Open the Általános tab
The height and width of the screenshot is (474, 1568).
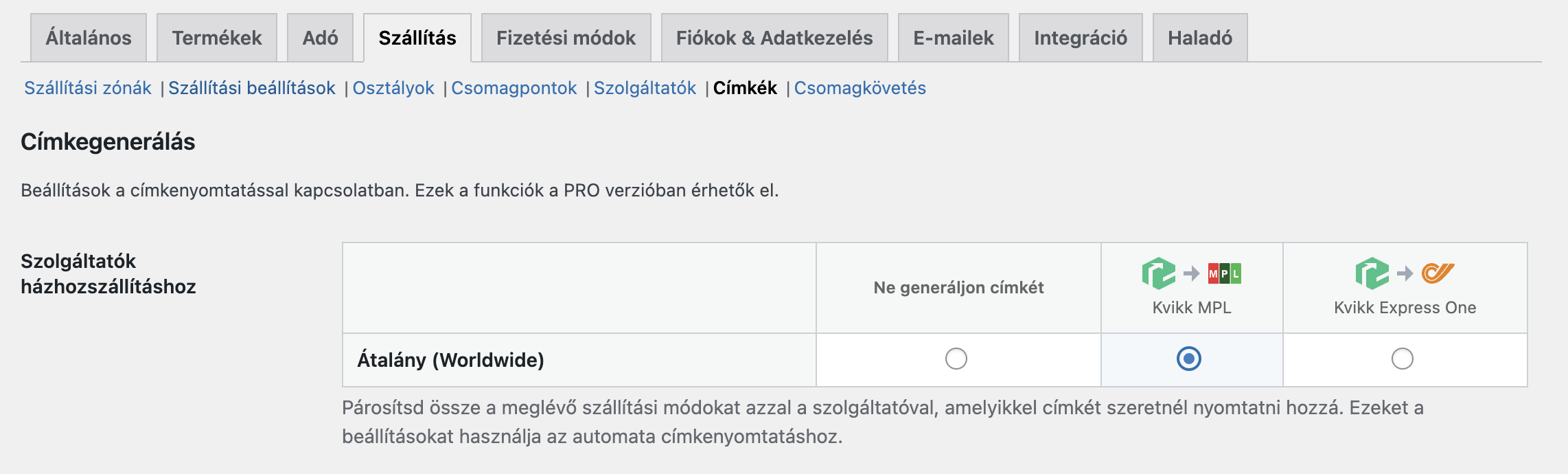point(89,38)
